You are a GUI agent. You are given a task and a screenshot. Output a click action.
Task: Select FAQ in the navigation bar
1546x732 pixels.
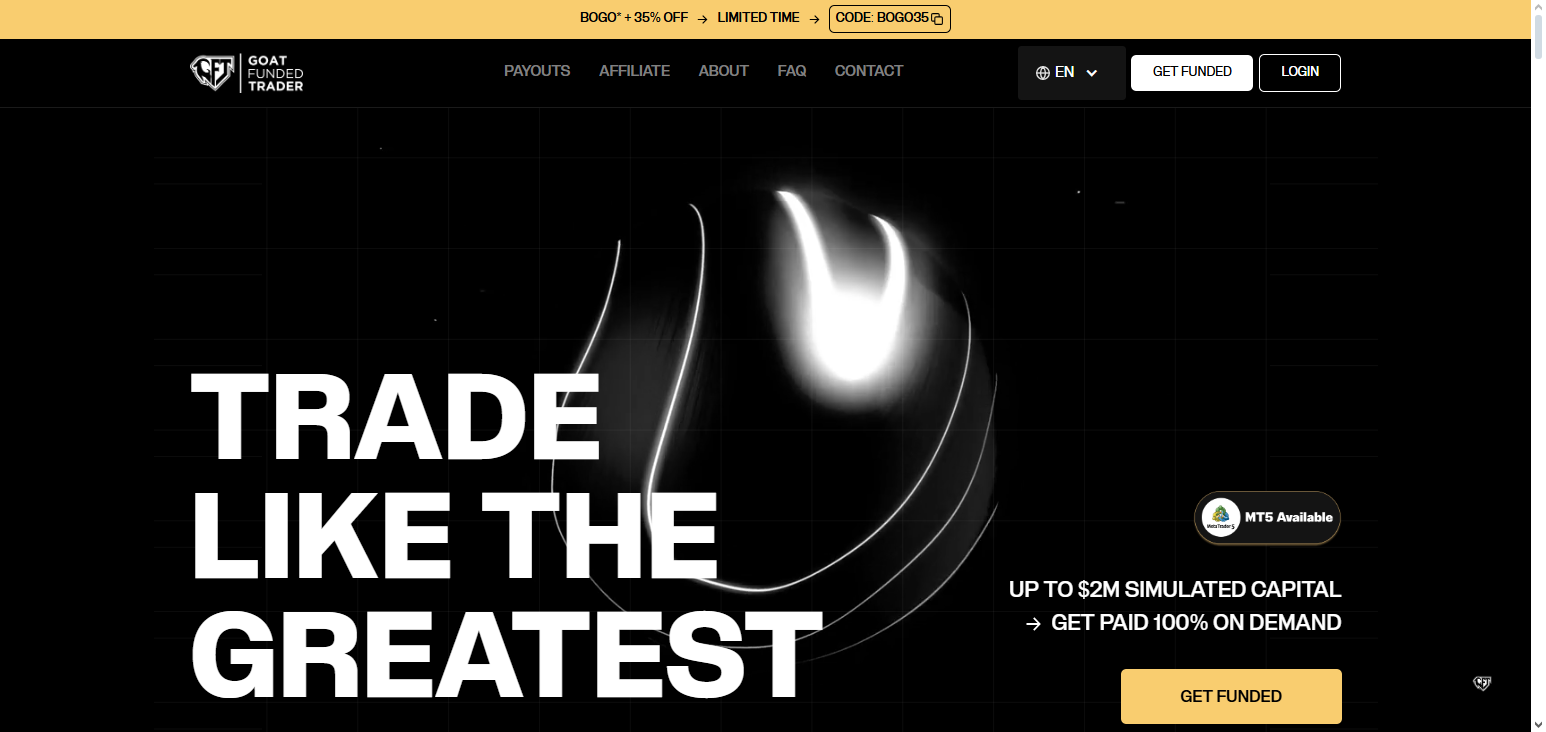[x=791, y=71]
